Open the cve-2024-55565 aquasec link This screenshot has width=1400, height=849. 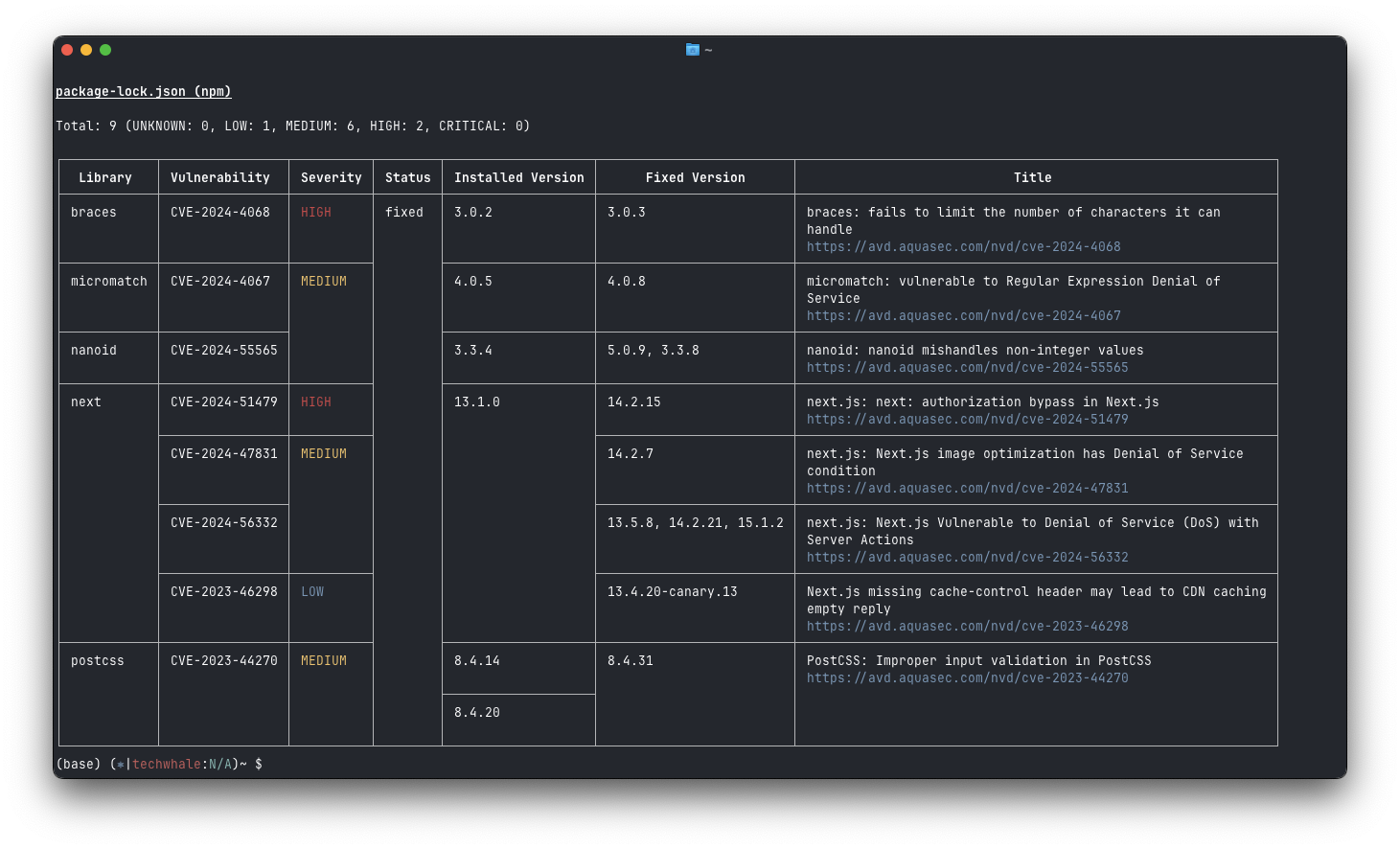pyautogui.click(x=967, y=368)
